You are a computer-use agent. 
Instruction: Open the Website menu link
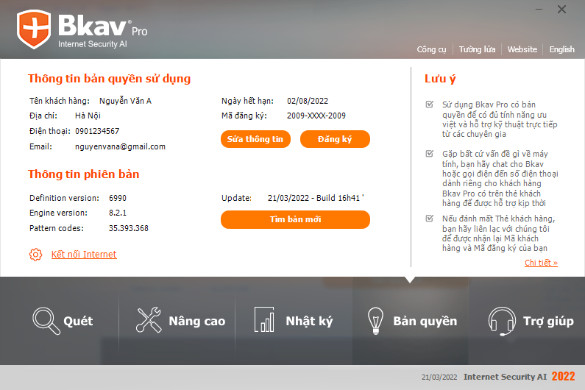[x=522, y=49]
